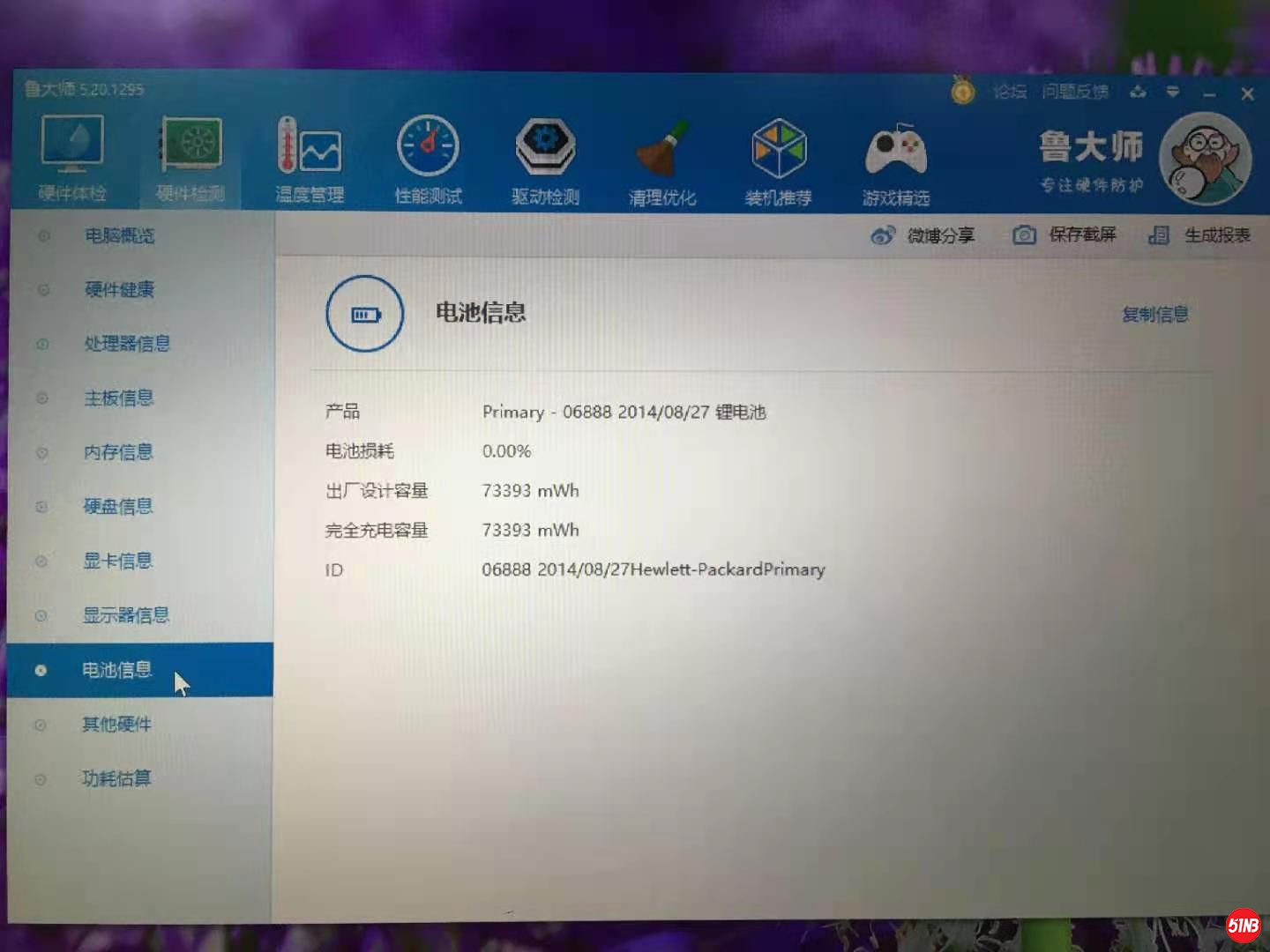This screenshot has height=952, width=1270.
Task: Click 保存截屏 to save screenshot
Action: point(1065,234)
